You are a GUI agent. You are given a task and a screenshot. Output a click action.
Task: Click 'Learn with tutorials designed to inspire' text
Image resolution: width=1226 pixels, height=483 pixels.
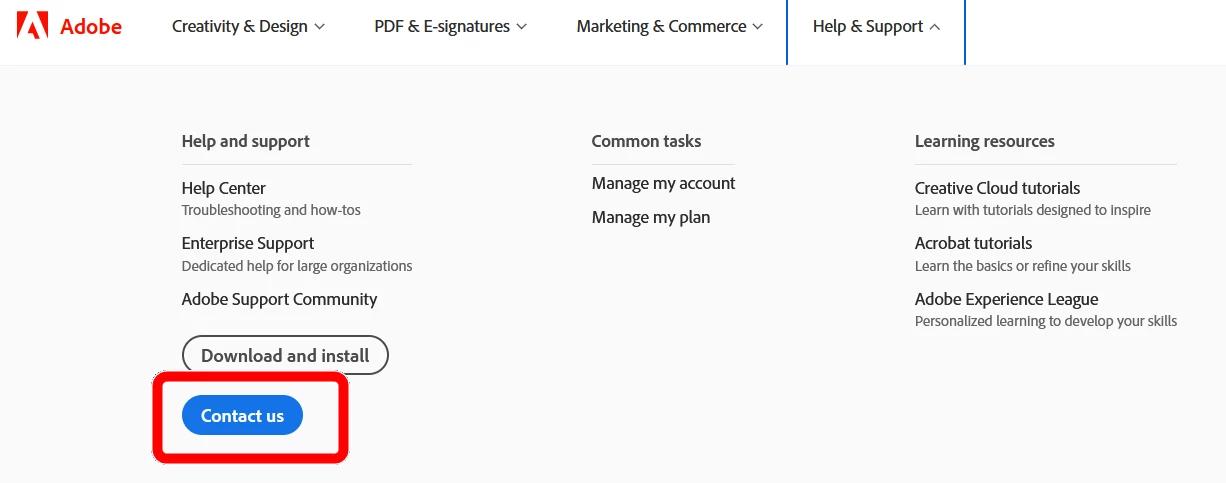click(1033, 210)
